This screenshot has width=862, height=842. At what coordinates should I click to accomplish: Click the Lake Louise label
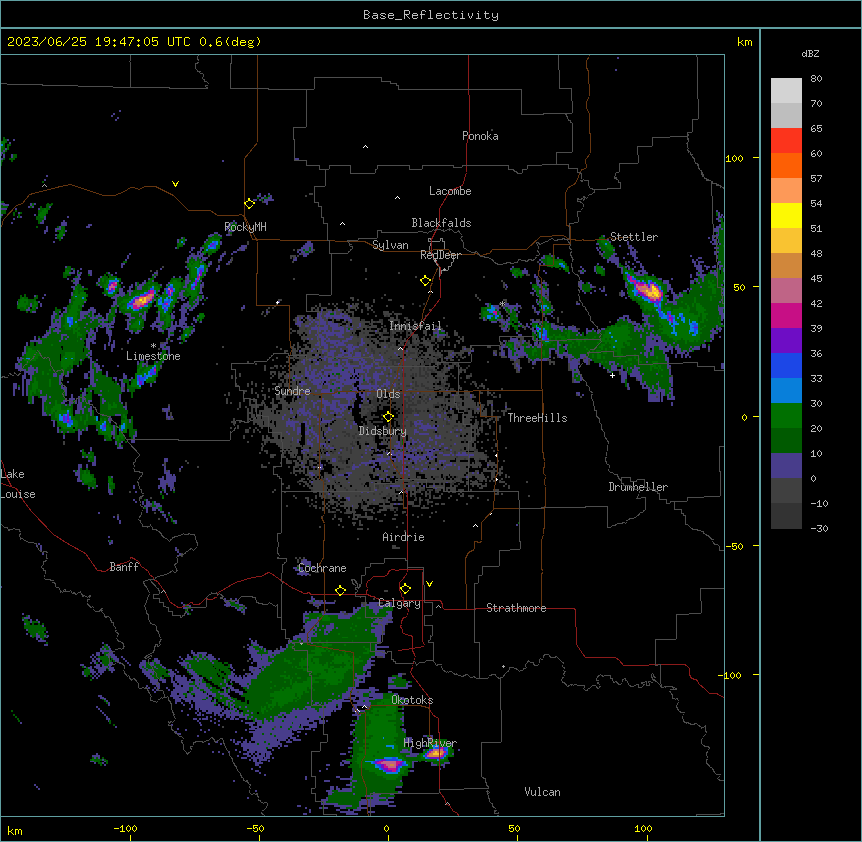(x=18, y=484)
